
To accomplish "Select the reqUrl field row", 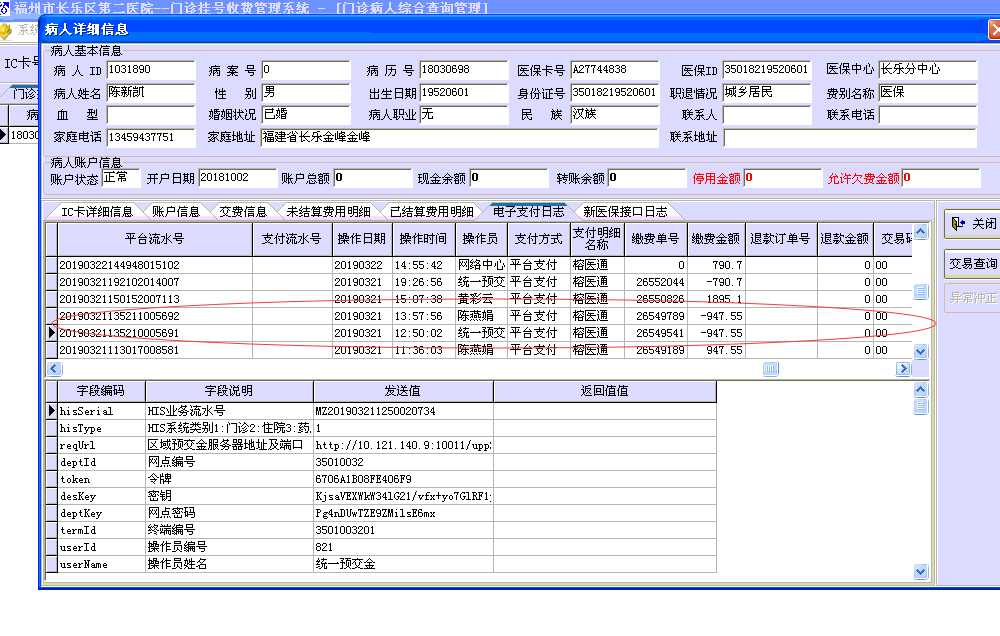I will point(381,445).
